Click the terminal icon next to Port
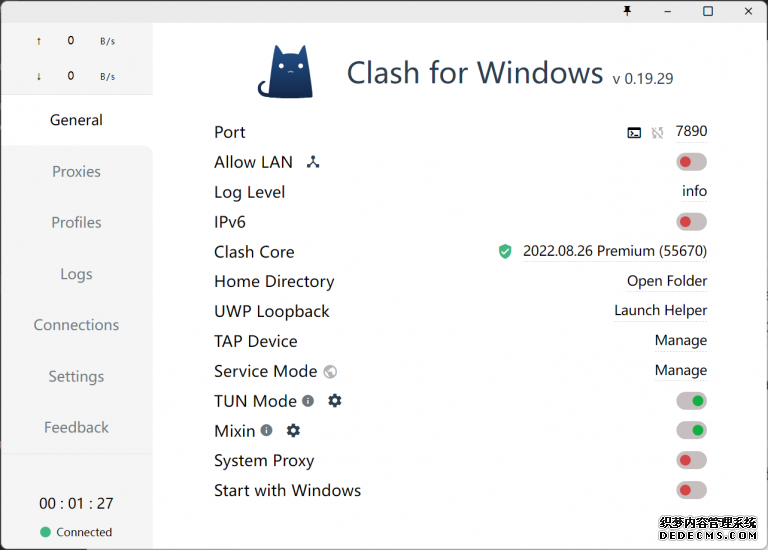This screenshot has height=550, width=768. 634,132
